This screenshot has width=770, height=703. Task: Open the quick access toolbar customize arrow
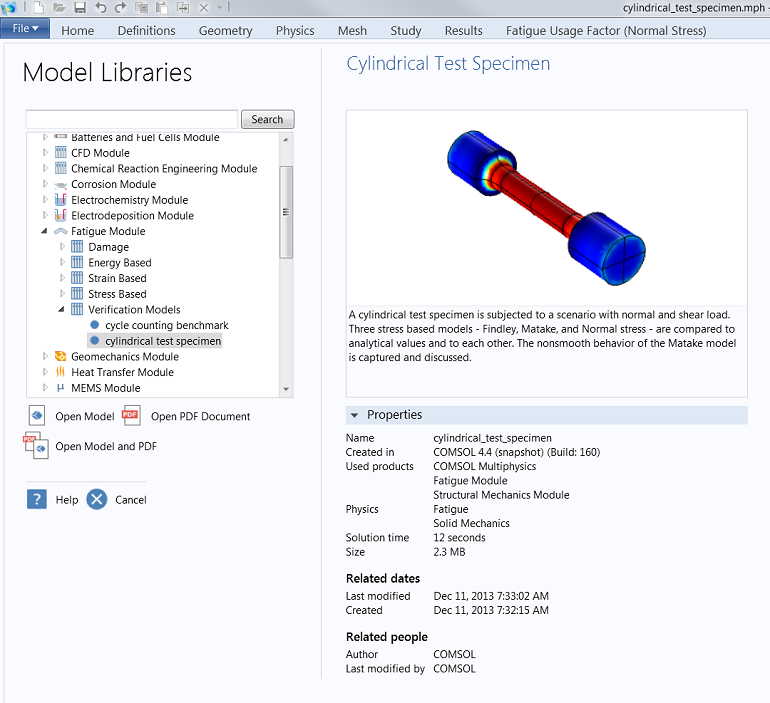[x=220, y=7]
